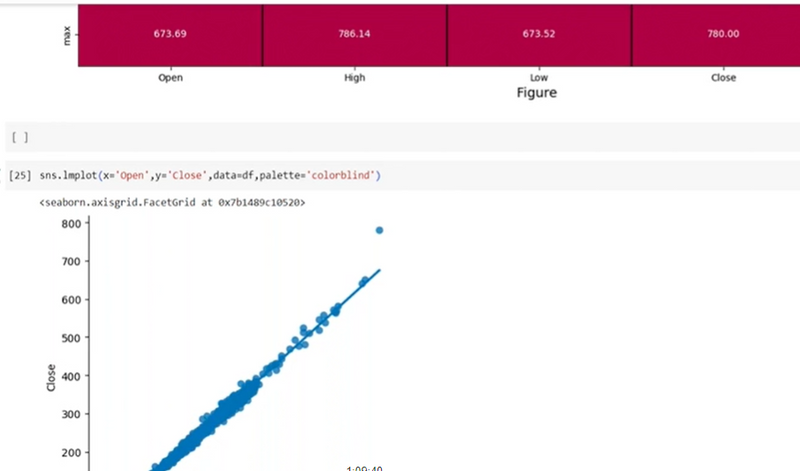This screenshot has width=800, height=471.
Task: Click the 'Figure' axis title under heatmap
Action: 536,93
